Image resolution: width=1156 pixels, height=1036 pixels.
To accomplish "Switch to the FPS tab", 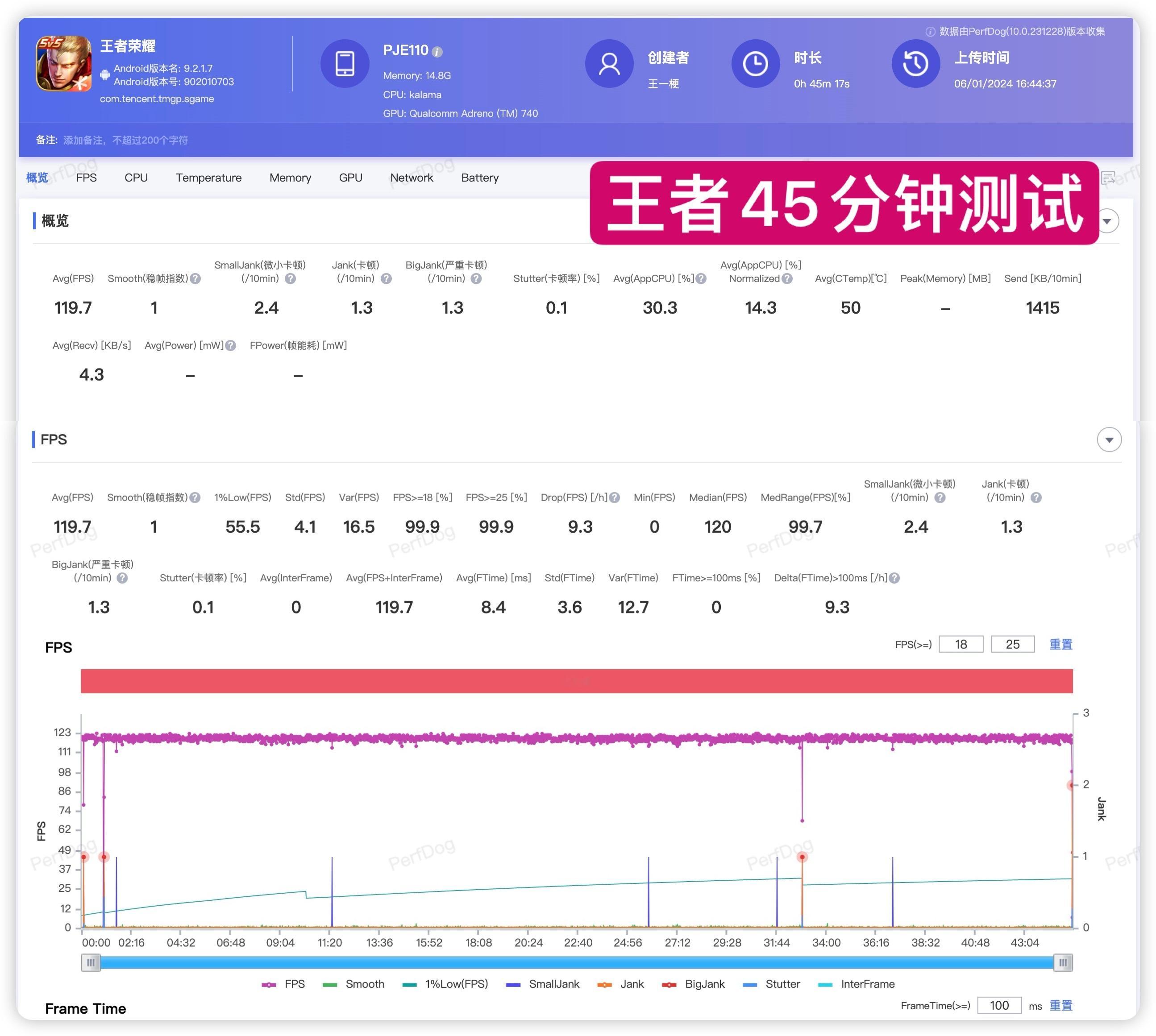I will click(x=87, y=178).
